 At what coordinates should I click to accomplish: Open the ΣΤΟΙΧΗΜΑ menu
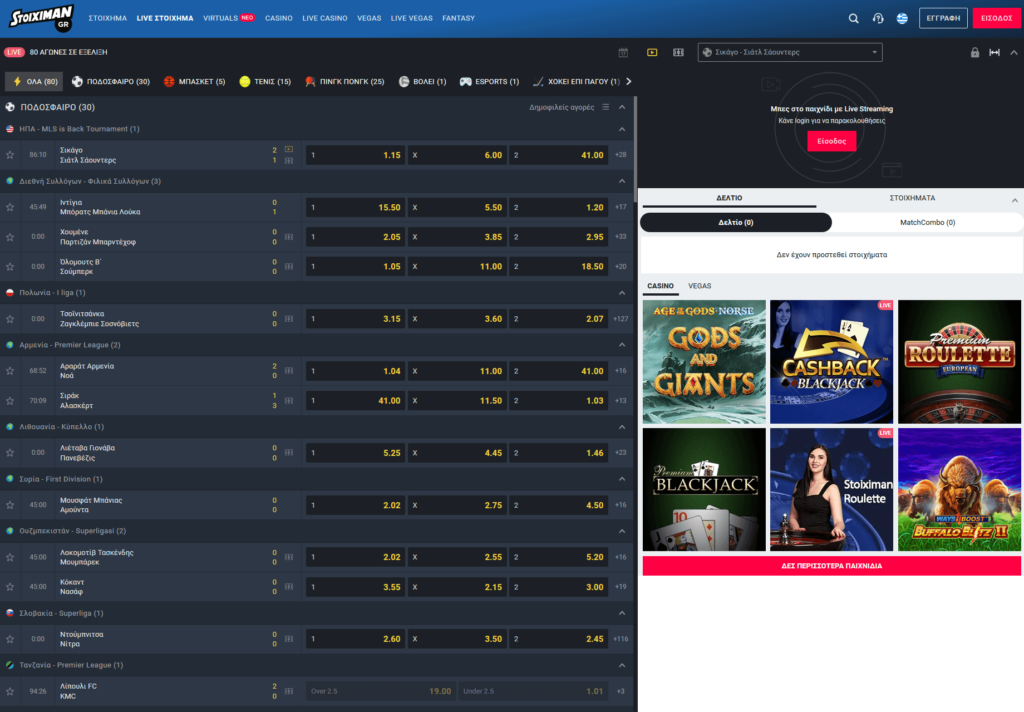click(108, 18)
